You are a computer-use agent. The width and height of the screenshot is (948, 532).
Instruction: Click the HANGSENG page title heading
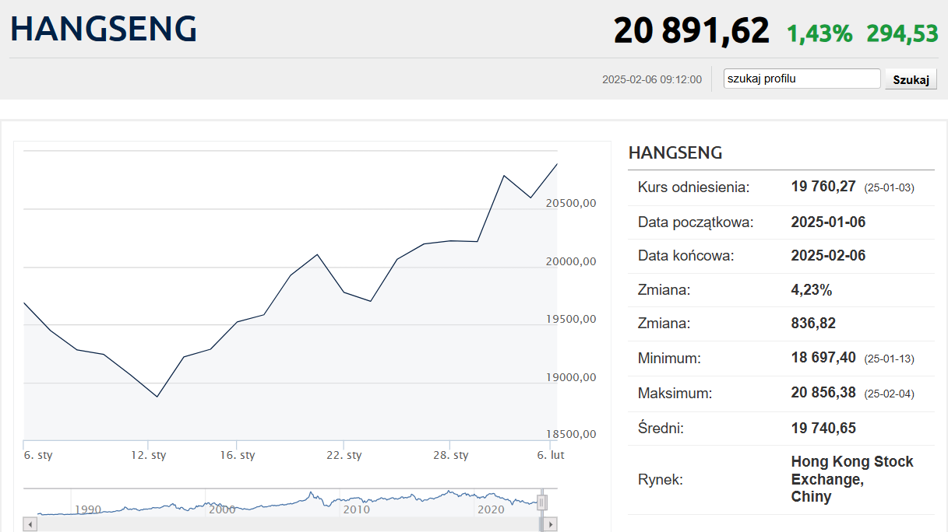103,28
